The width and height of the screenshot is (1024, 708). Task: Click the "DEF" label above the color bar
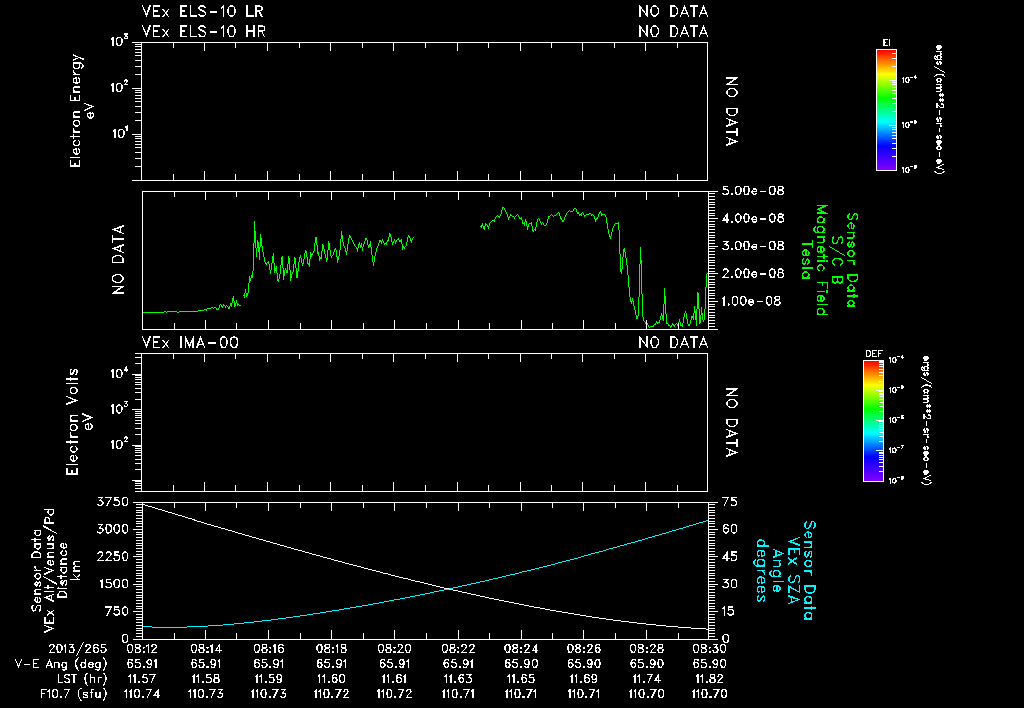(x=873, y=354)
